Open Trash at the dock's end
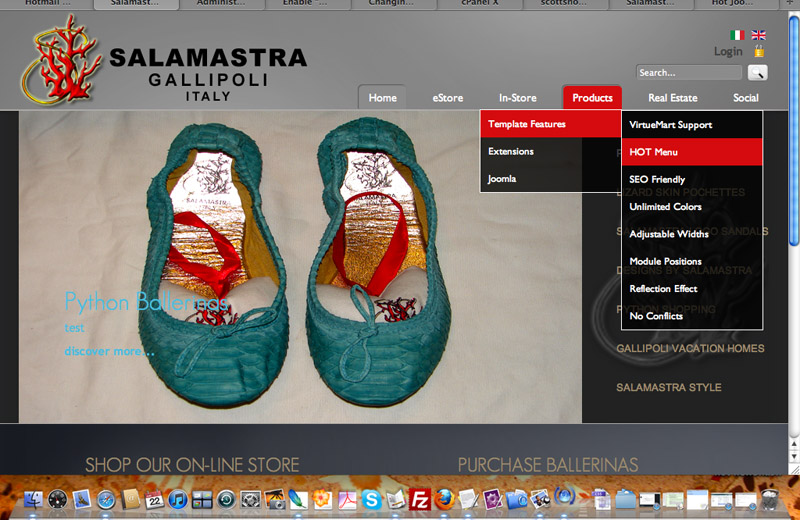 tap(770, 499)
